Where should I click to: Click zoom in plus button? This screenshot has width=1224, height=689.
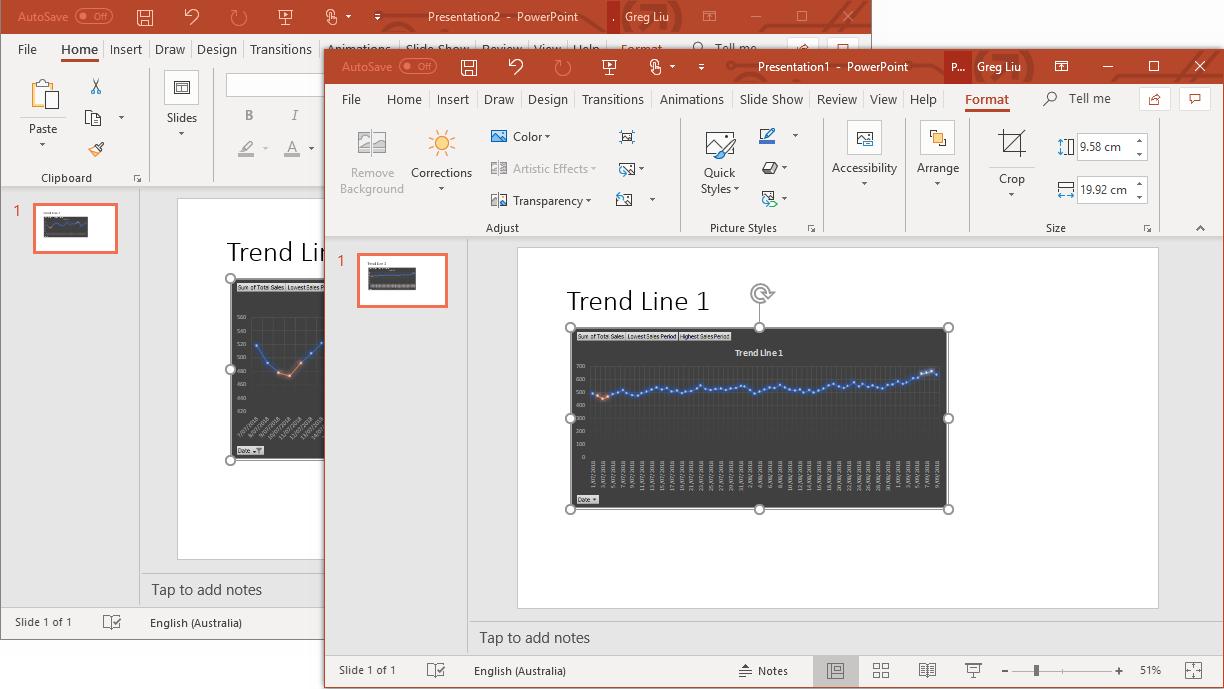(x=1118, y=670)
